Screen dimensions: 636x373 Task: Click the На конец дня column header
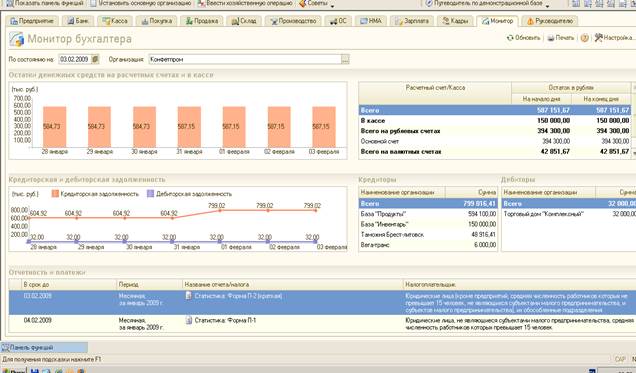click(x=601, y=99)
